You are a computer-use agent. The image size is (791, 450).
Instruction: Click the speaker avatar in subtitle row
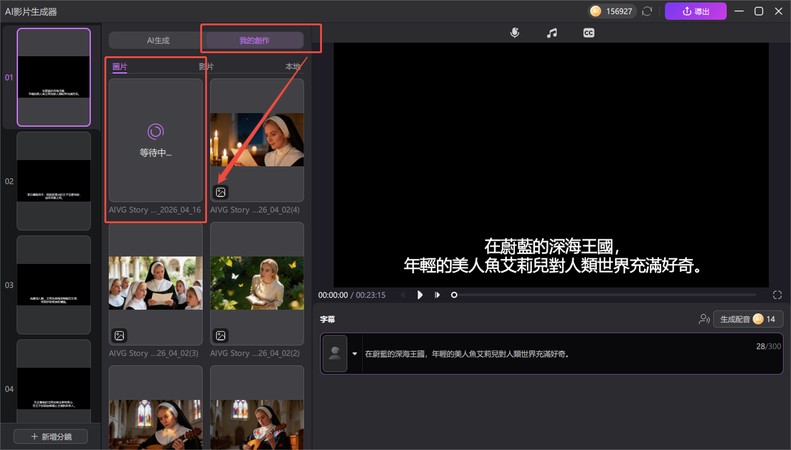pos(334,353)
